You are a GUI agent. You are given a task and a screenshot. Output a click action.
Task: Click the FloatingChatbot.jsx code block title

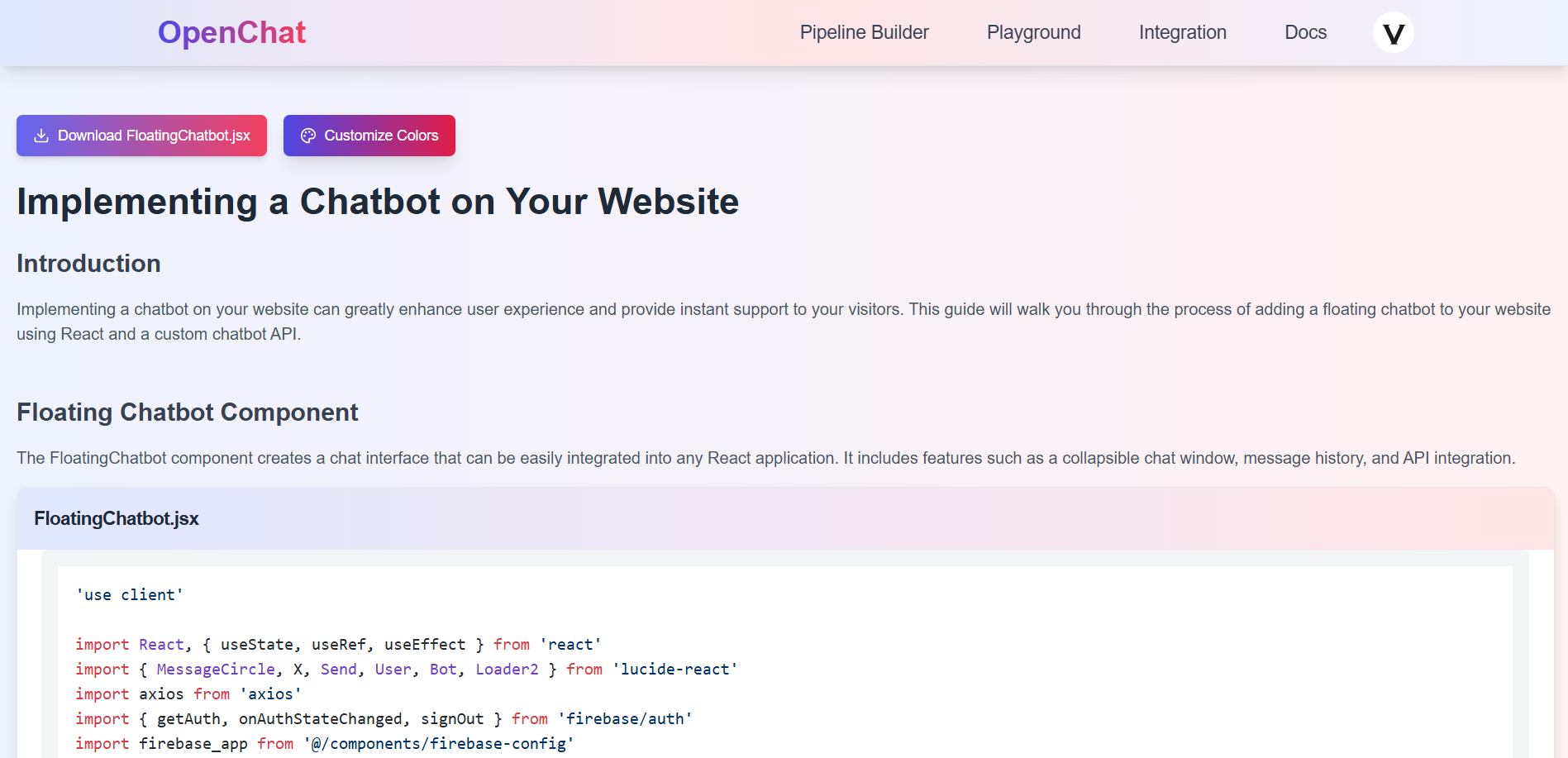click(x=117, y=518)
